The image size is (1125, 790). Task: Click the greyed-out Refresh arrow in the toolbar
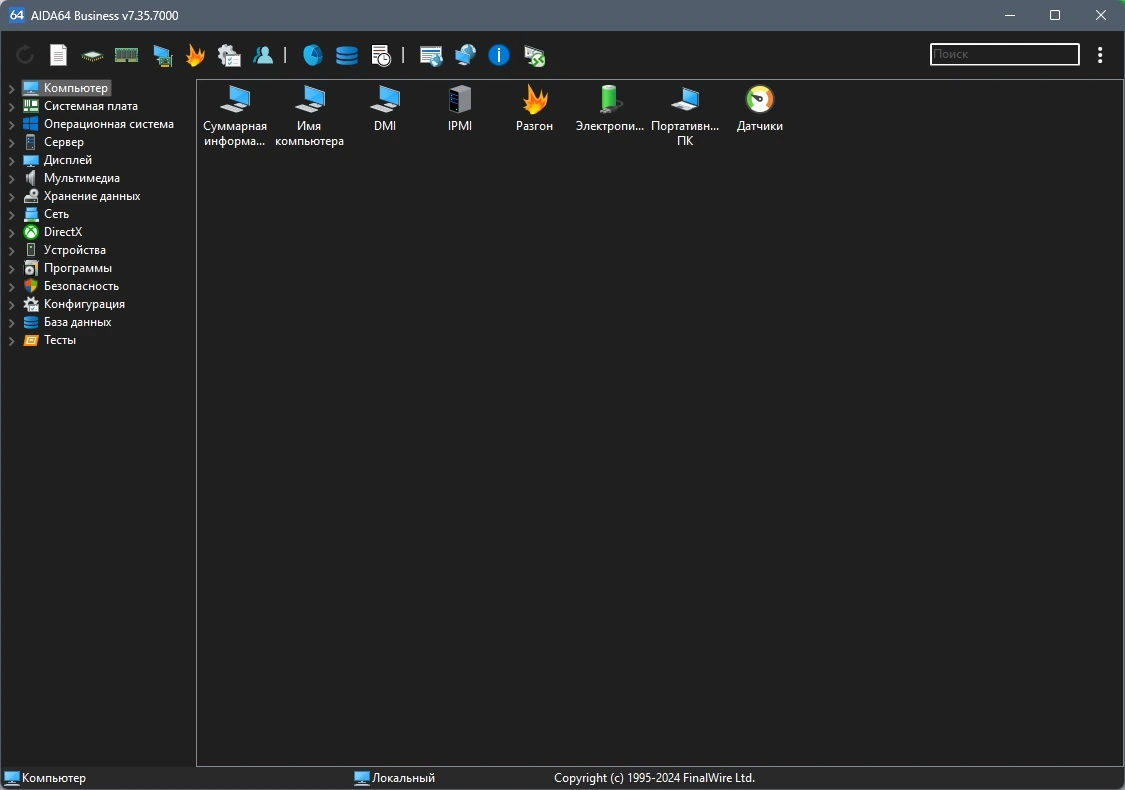(x=25, y=55)
